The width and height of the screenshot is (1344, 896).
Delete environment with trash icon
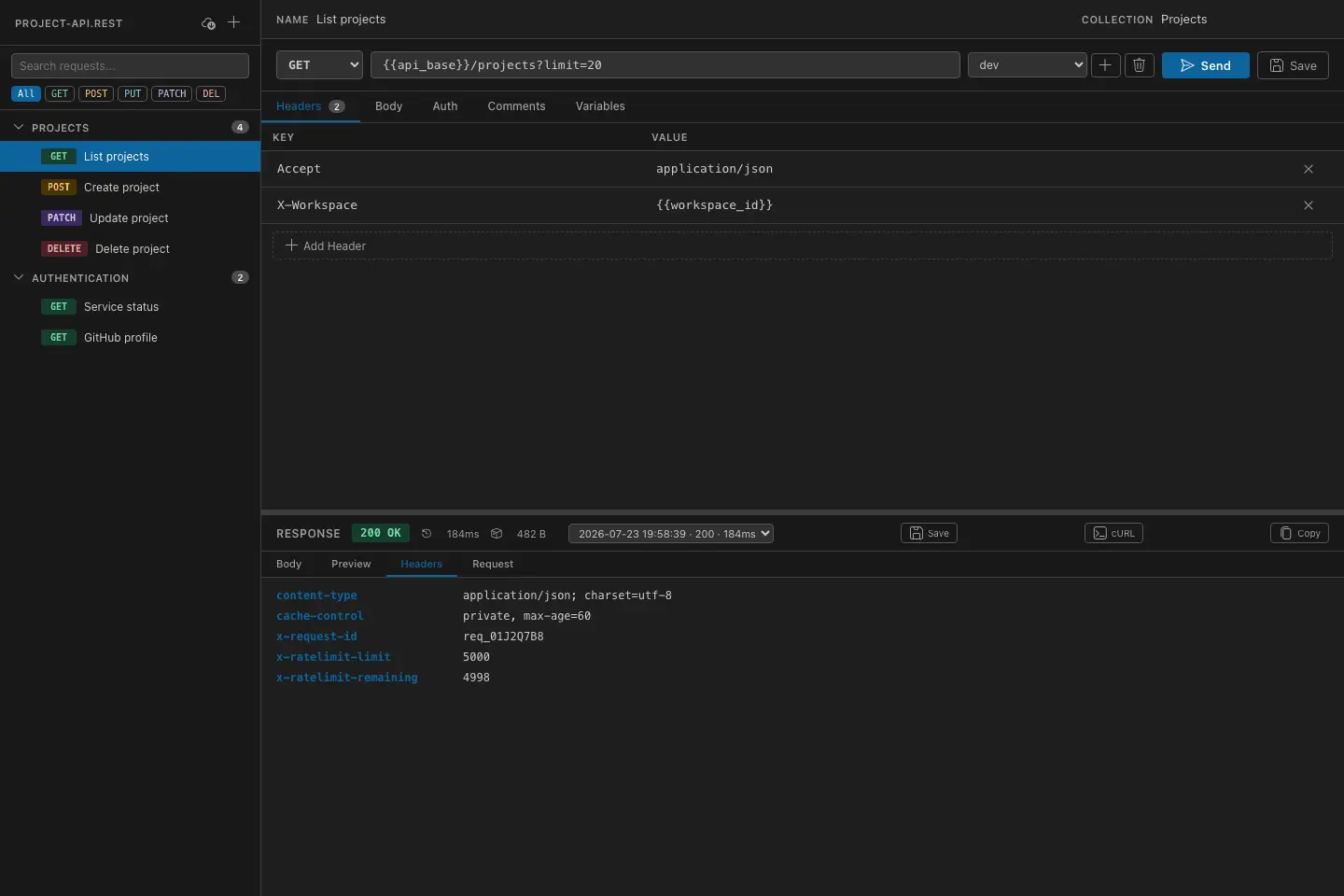1140,65
